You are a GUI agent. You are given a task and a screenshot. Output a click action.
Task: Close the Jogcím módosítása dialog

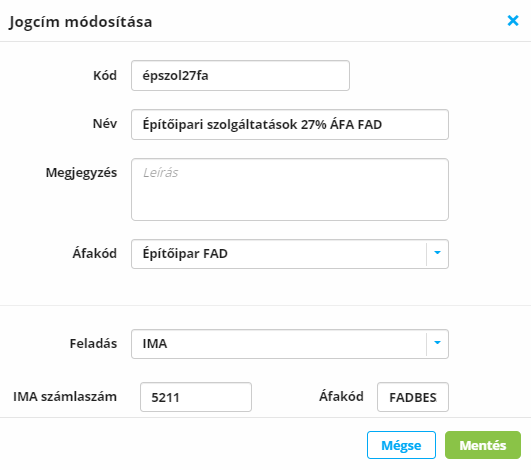coord(513,21)
